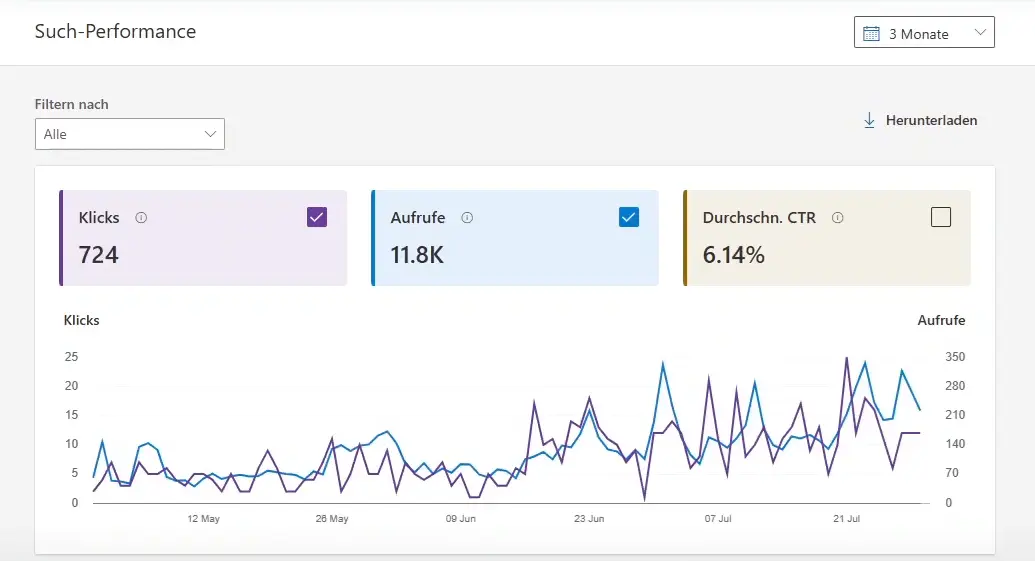Viewport: 1035px width, 561px height.
Task: Select the Klicks metric card
Action: [x=203, y=238]
